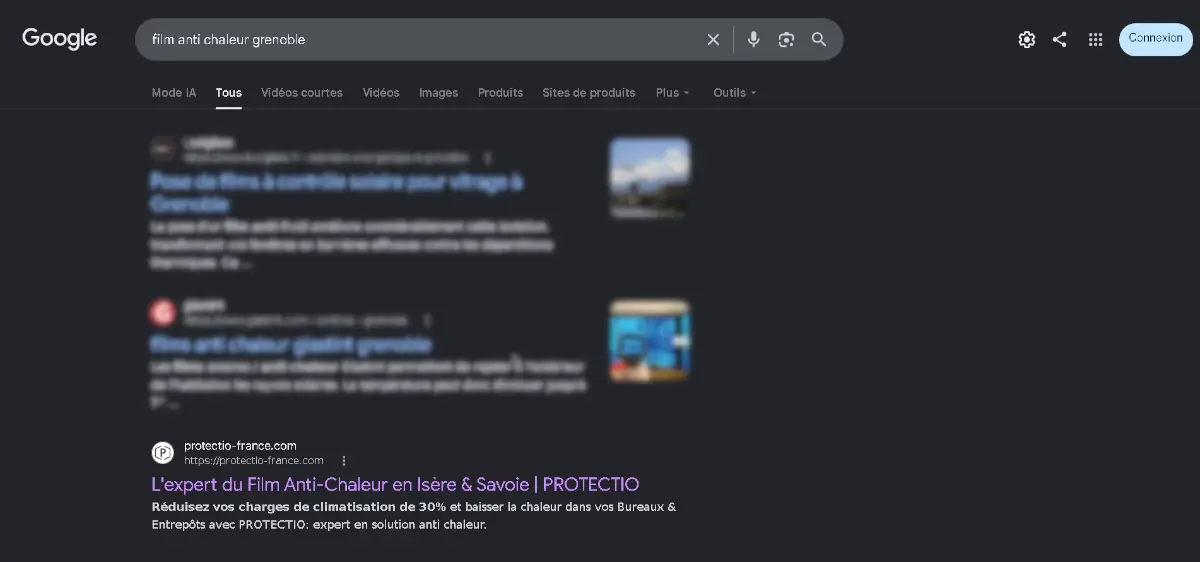Open the Produits tab

tap(500, 93)
